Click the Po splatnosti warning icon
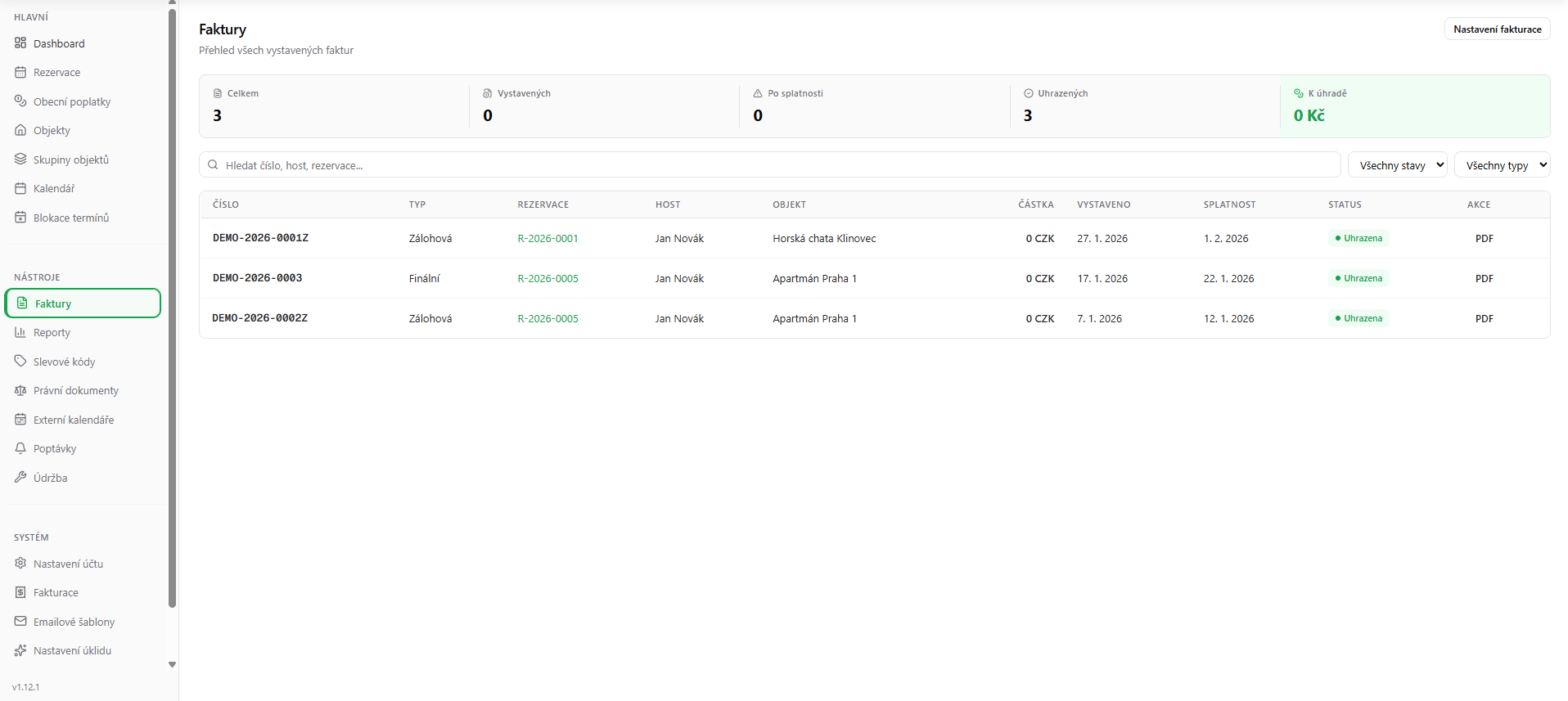Screen dimensions: 1568x701 pyautogui.click(x=758, y=93)
